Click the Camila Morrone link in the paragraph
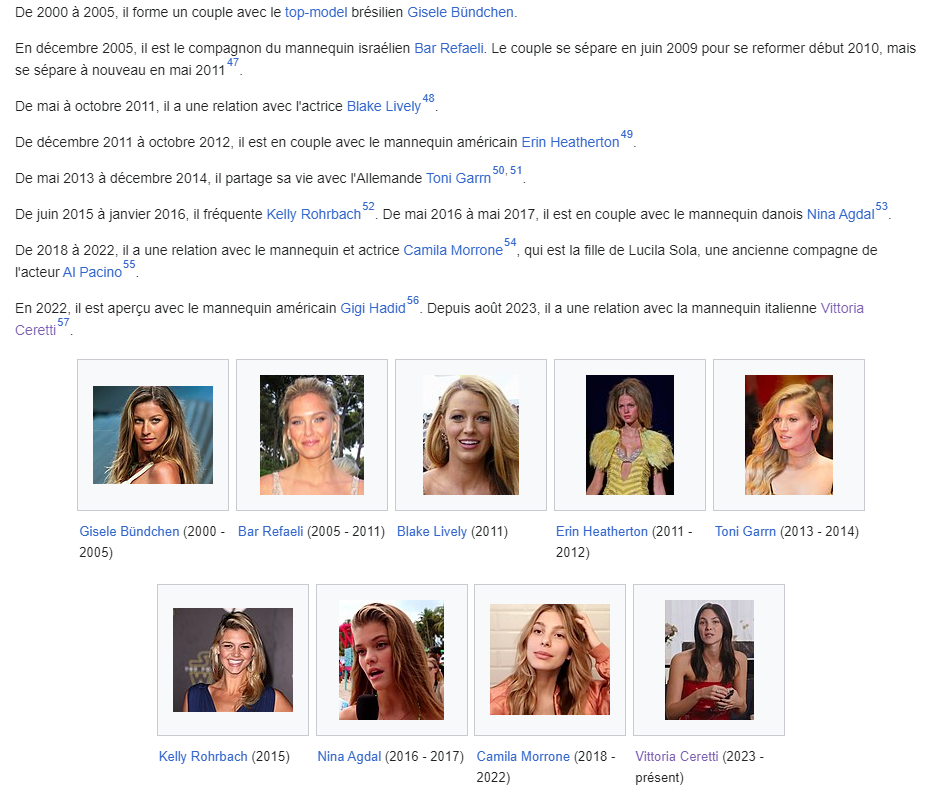 (452, 251)
